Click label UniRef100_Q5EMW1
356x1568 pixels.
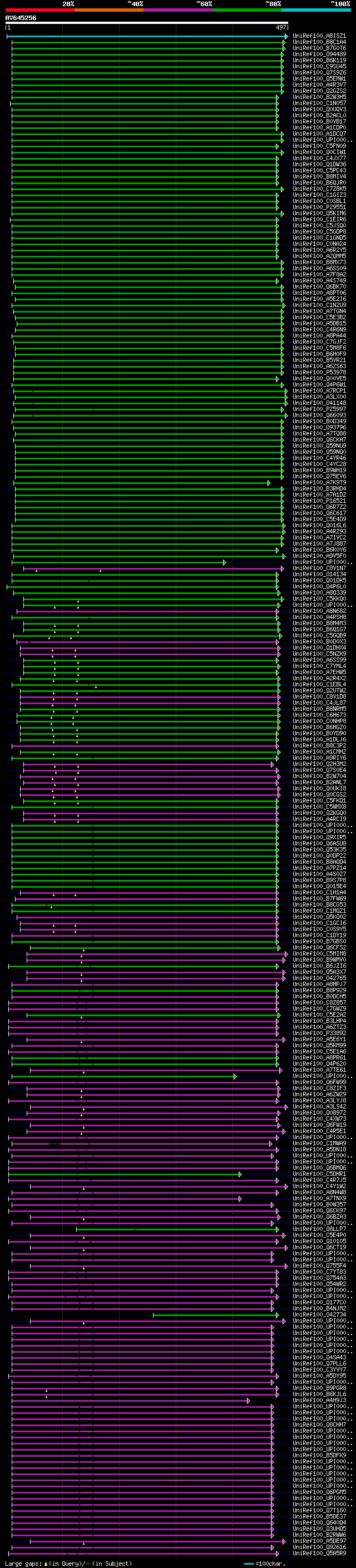pos(319,78)
